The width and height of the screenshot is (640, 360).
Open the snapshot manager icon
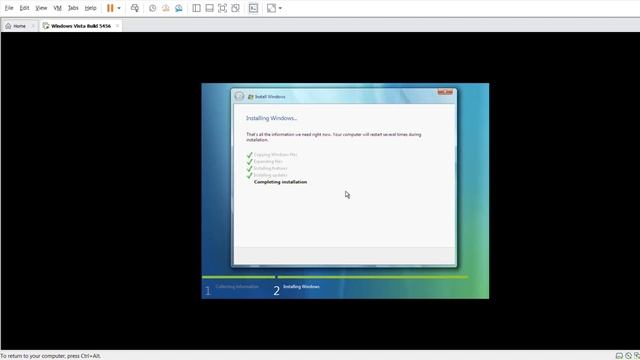coord(179,8)
